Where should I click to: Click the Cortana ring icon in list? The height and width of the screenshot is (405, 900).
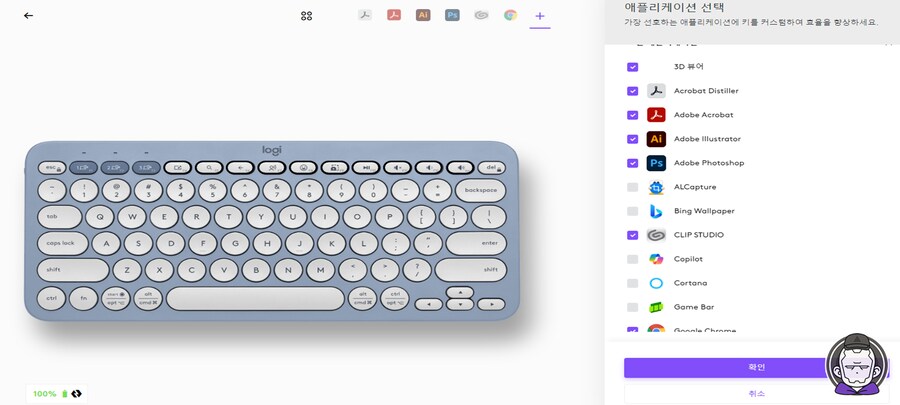(x=656, y=283)
